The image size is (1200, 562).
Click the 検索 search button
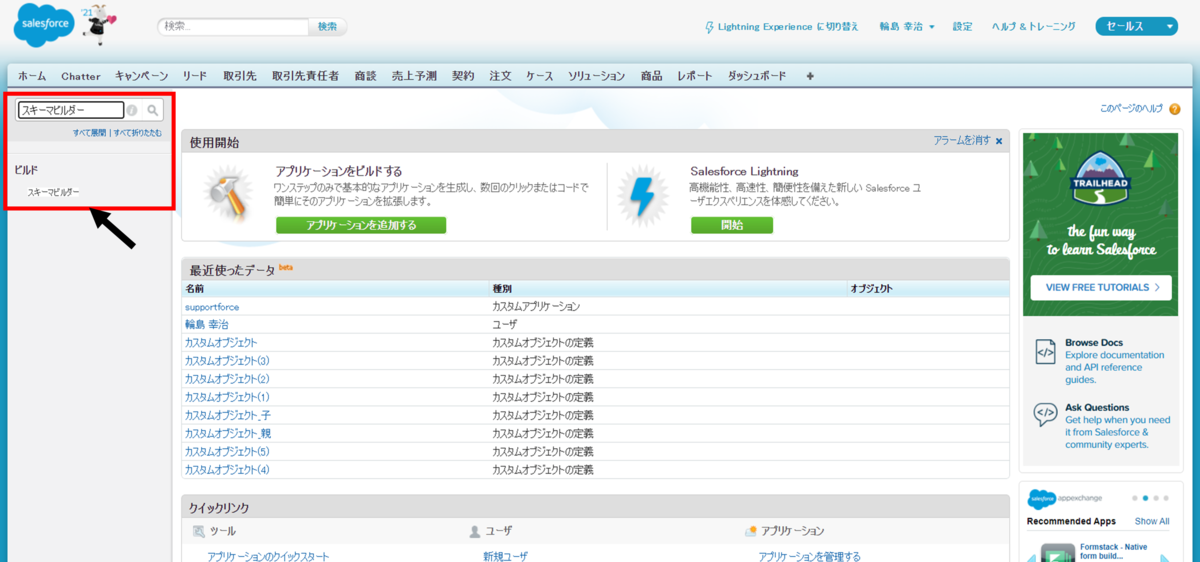click(x=328, y=27)
